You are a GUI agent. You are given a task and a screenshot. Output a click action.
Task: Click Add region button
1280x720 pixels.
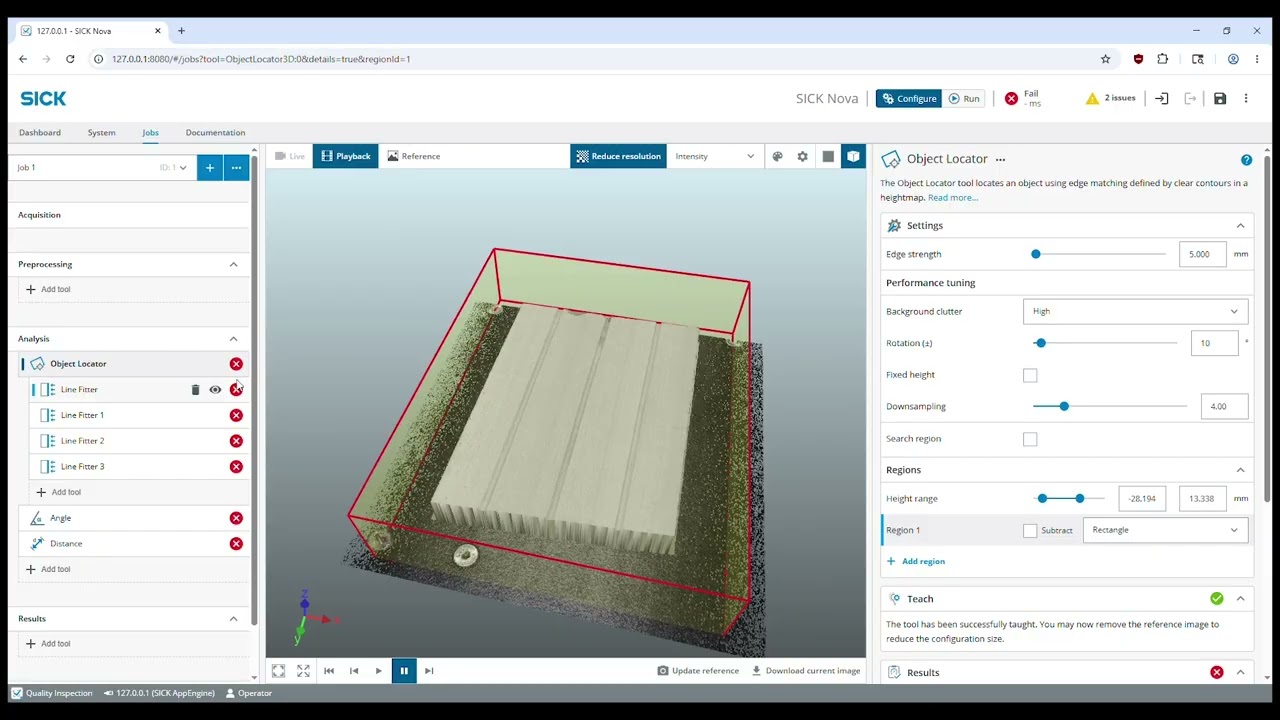(916, 562)
